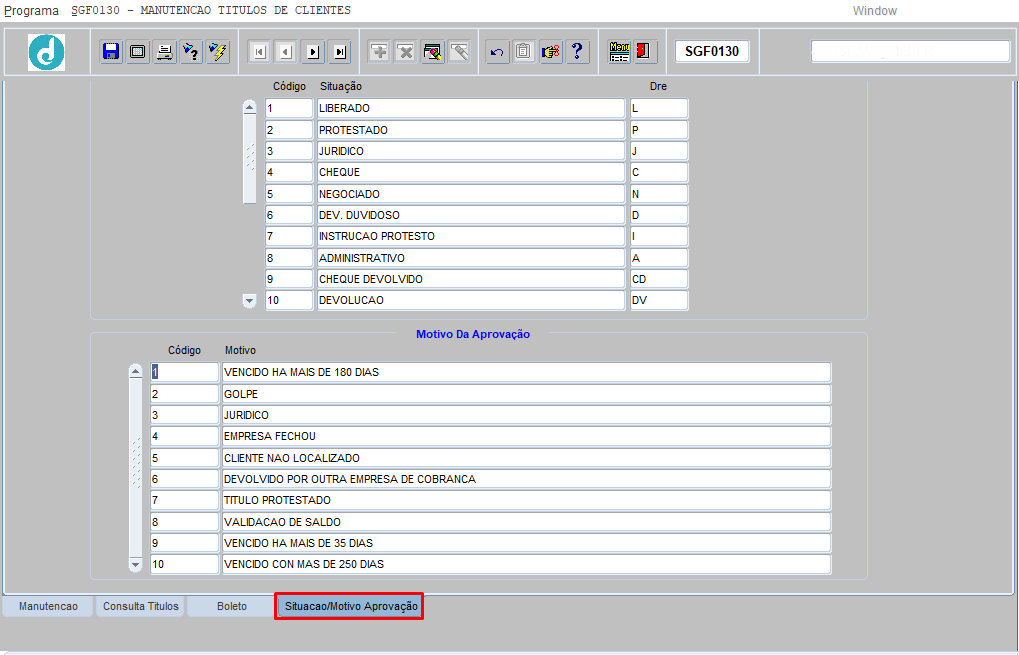1019x655 pixels.
Task: Go to the last record
Action: click(340, 51)
